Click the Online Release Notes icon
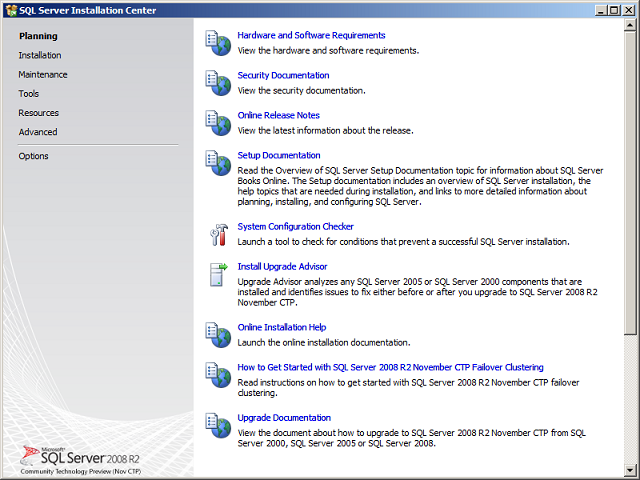 pos(218,123)
